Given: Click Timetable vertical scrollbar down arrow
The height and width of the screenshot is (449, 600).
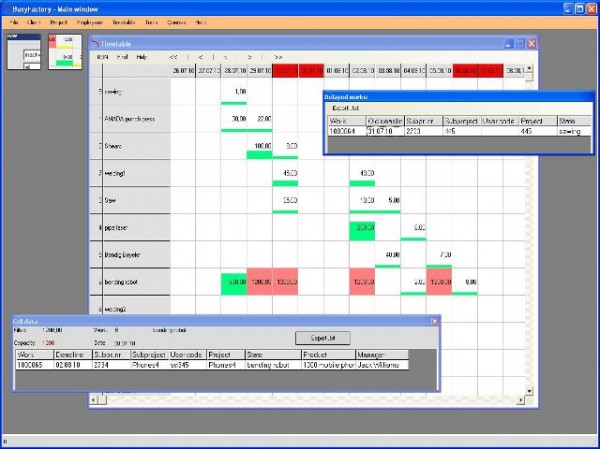Looking at the screenshot, I should click(x=529, y=391).
